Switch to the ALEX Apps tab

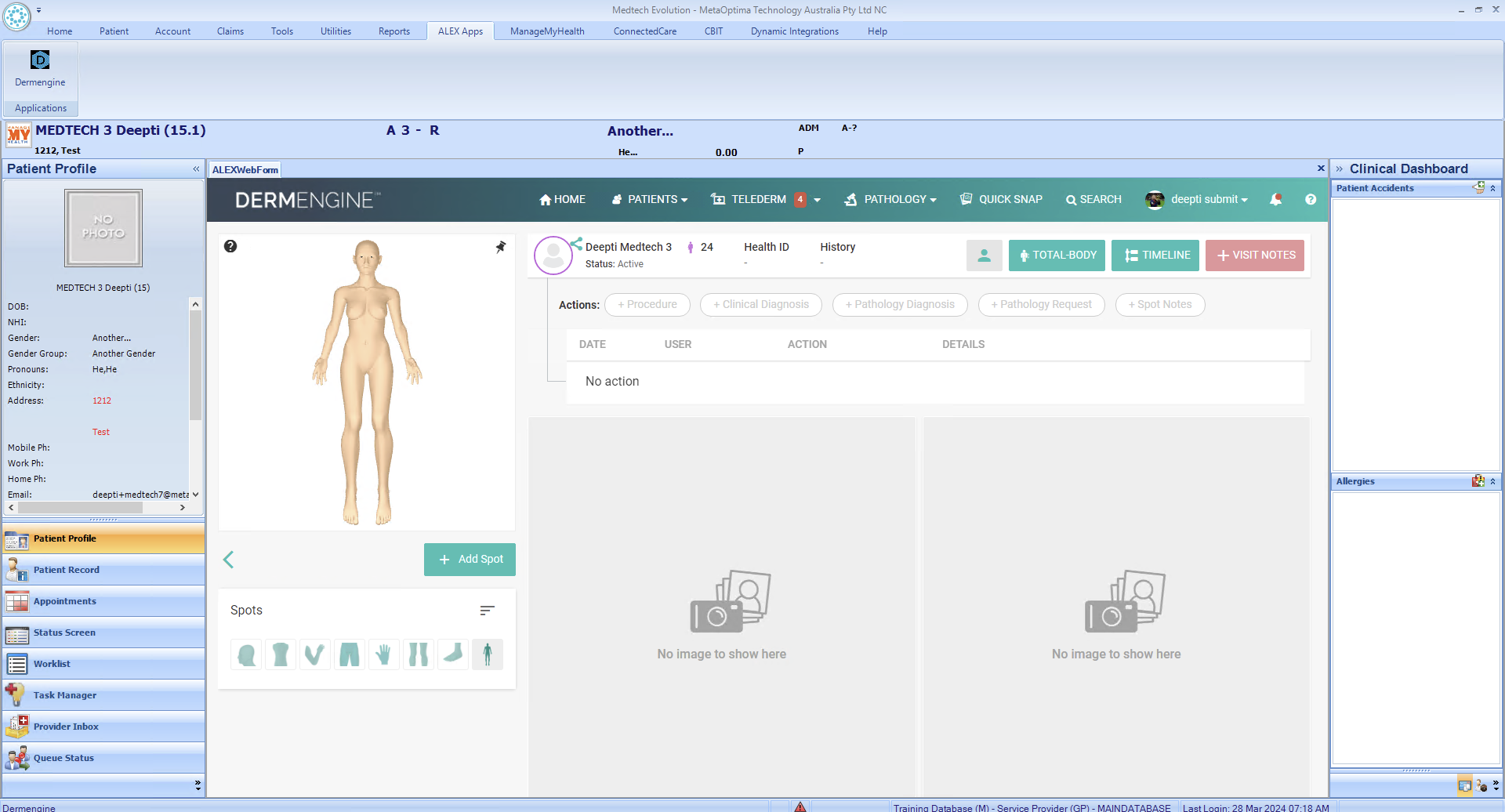point(460,31)
